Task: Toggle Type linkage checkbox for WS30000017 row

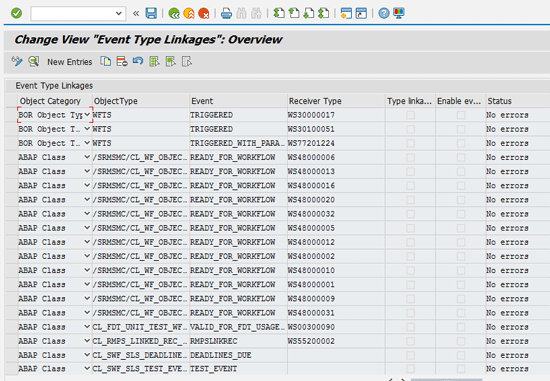Action: coord(410,115)
